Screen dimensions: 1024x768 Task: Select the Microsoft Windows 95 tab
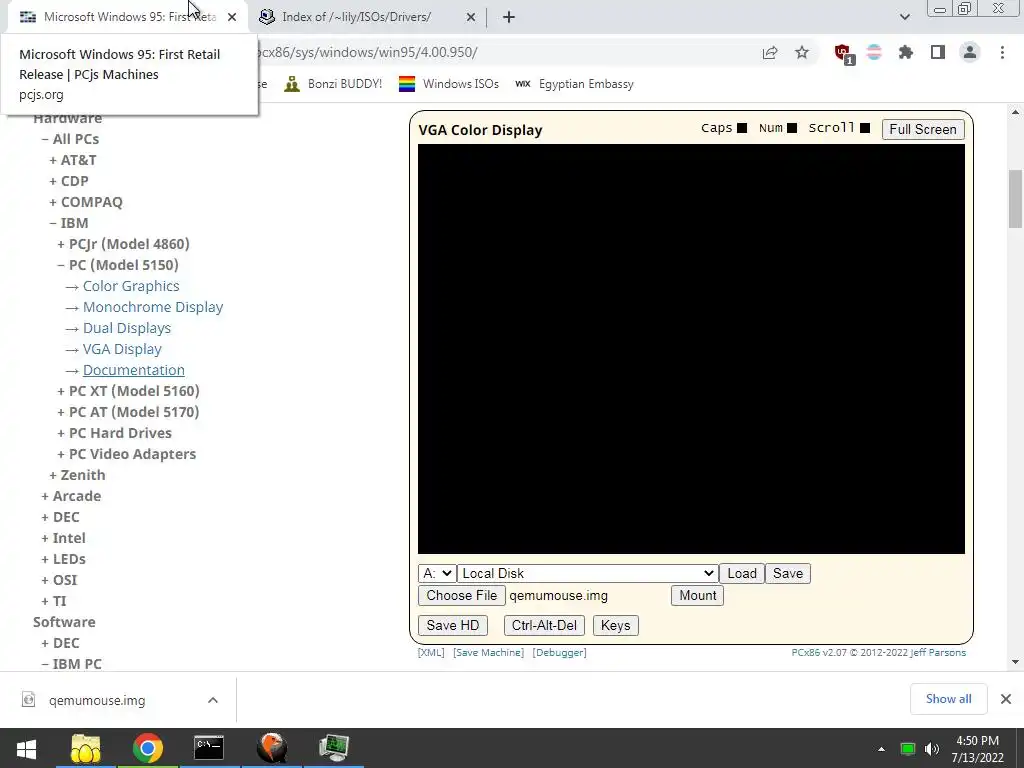(x=127, y=17)
